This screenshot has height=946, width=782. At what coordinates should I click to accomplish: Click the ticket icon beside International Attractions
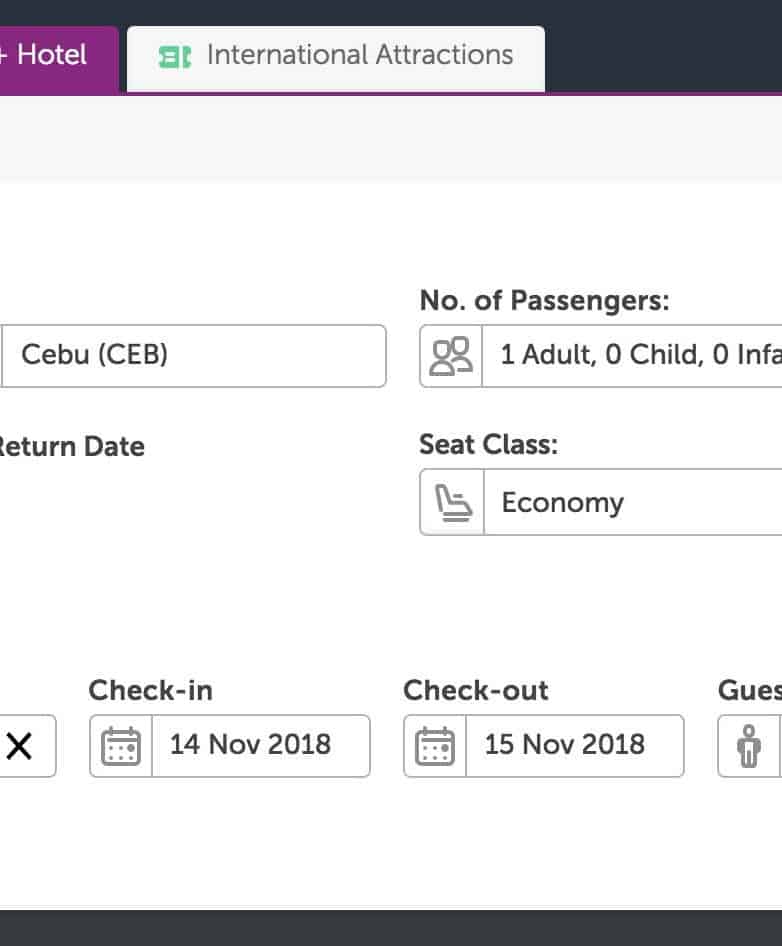(x=175, y=57)
